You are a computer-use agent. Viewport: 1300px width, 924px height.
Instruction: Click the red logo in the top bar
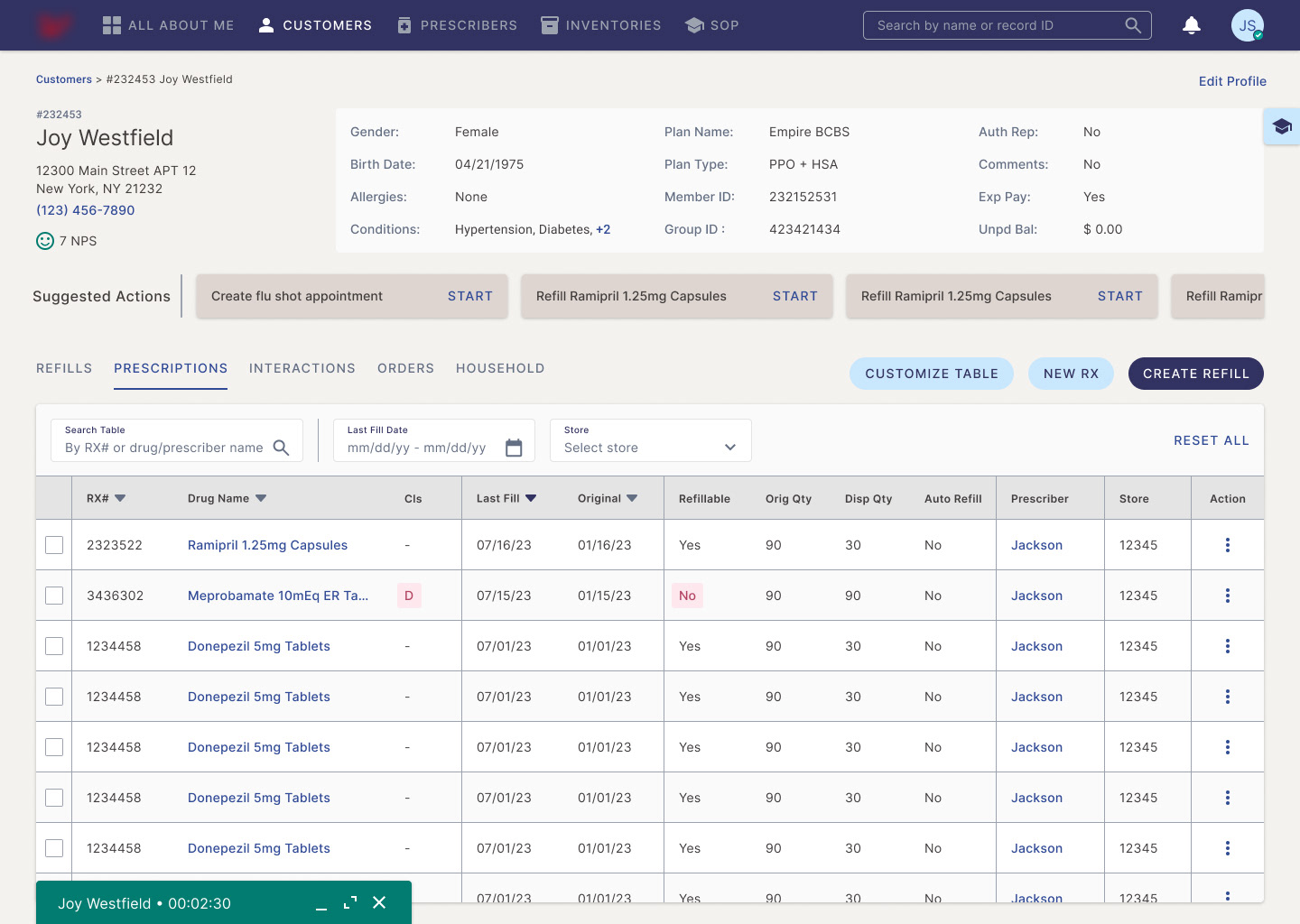(x=53, y=24)
